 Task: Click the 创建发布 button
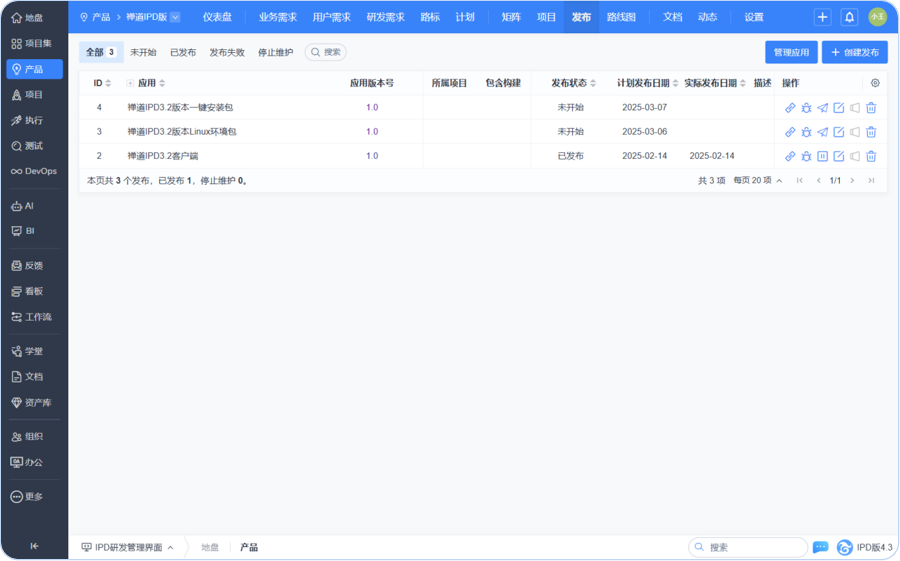(854, 52)
